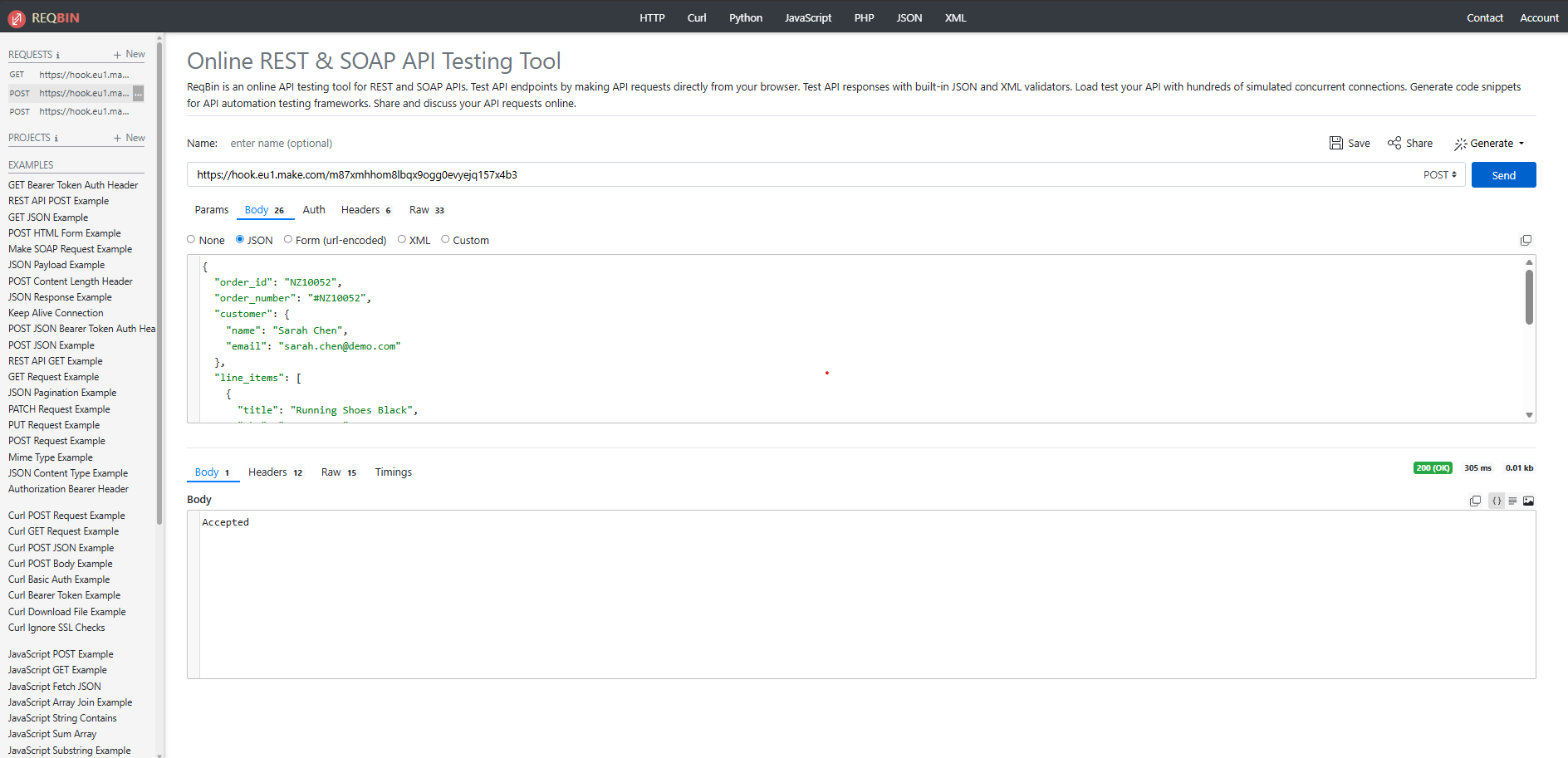Click the floppy disk Save icon
The image size is (1568, 758).
1335,143
